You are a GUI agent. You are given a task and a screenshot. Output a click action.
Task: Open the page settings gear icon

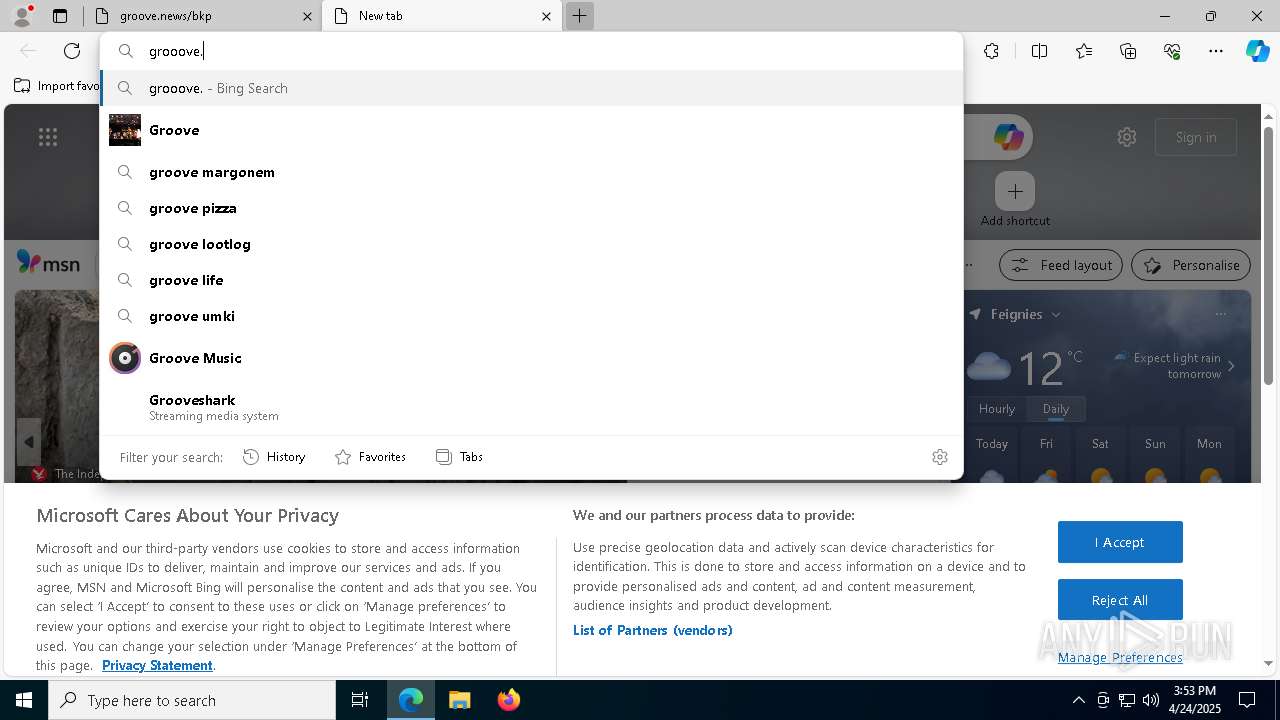click(1127, 137)
